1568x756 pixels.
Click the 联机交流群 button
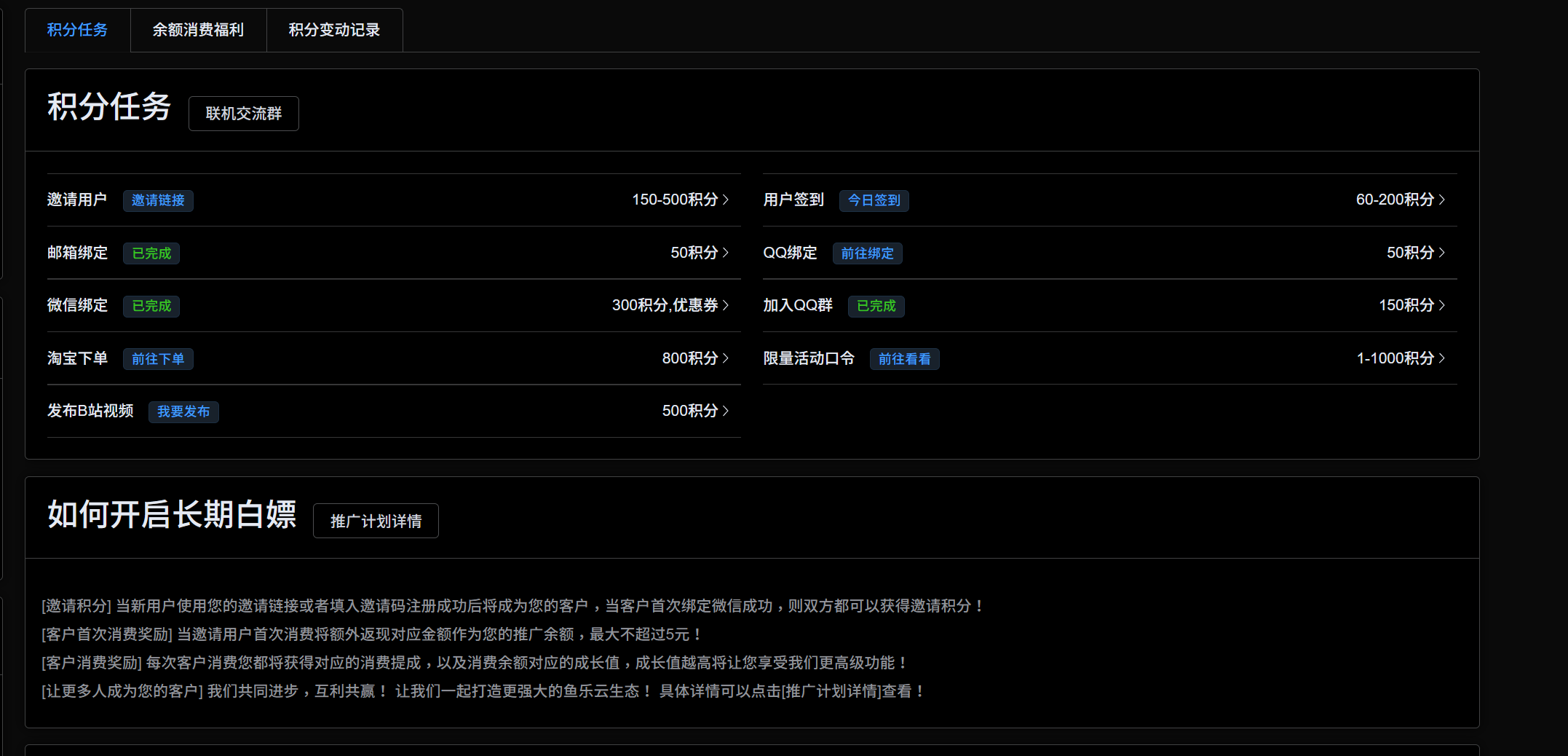click(243, 114)
